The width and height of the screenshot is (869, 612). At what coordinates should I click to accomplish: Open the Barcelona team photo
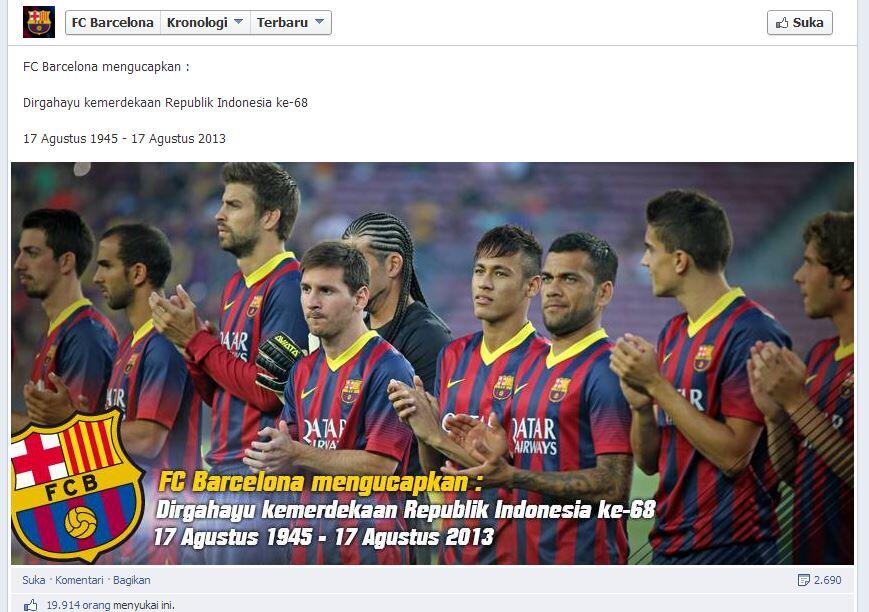[432, 363]
